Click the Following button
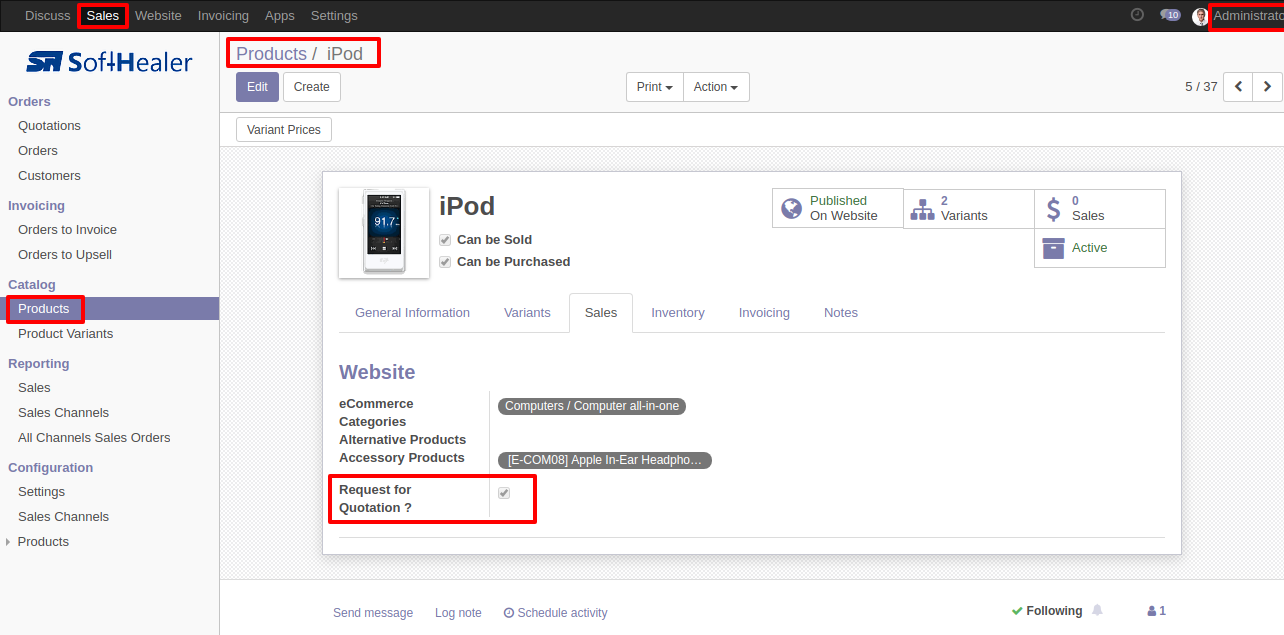Image resolution: width=1284 pixels, height=635 pixels. click(1047, 611)
